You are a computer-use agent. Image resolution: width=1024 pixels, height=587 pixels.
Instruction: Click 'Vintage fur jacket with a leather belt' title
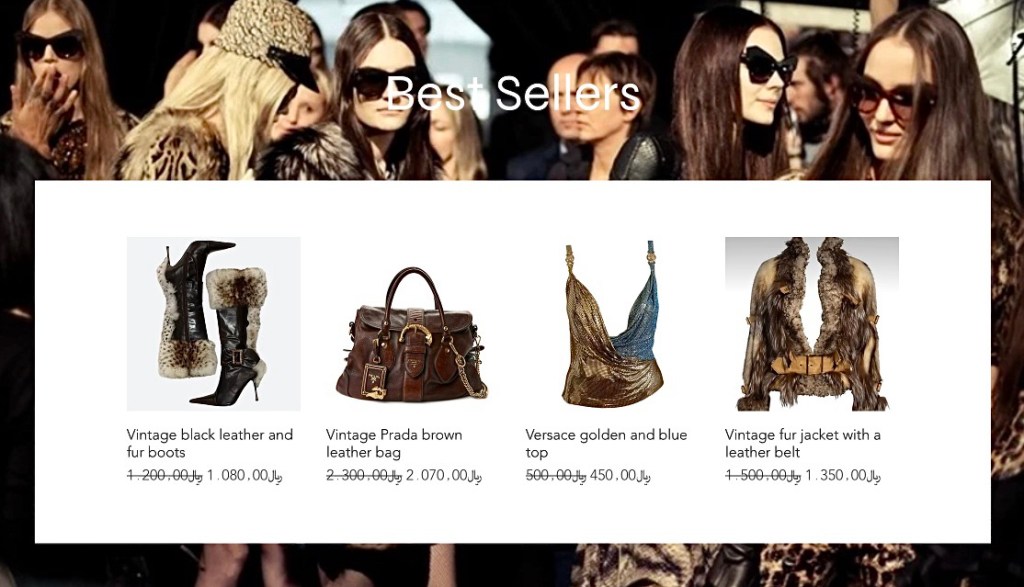pos(803,443)
